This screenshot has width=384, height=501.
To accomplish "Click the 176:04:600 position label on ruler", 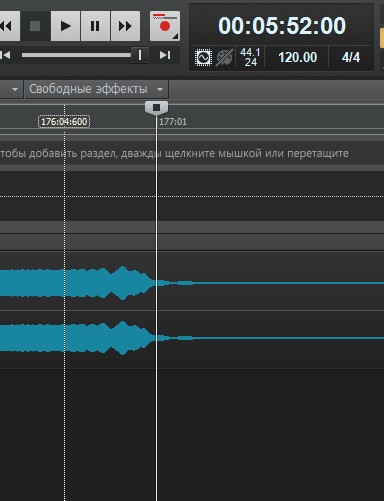I will click(64, 121).
